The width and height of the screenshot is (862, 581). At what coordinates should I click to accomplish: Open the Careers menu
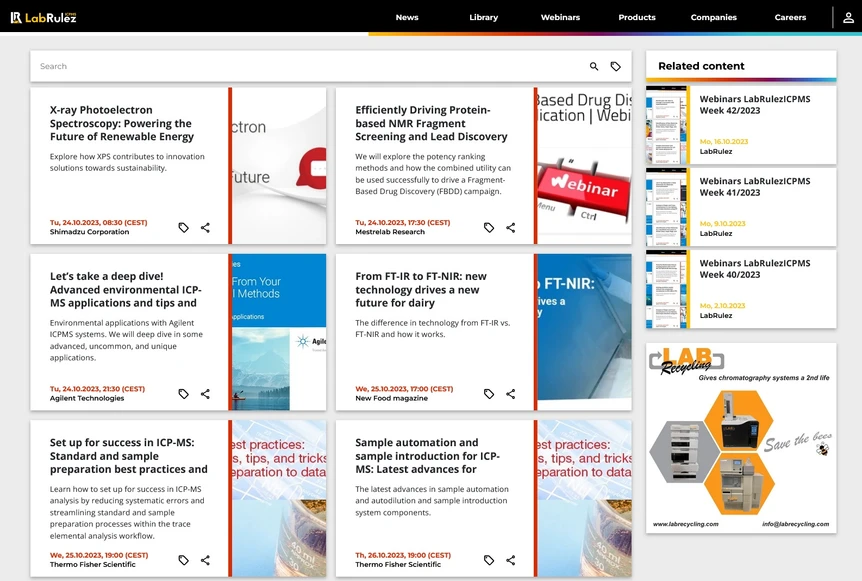pos(790,17)
